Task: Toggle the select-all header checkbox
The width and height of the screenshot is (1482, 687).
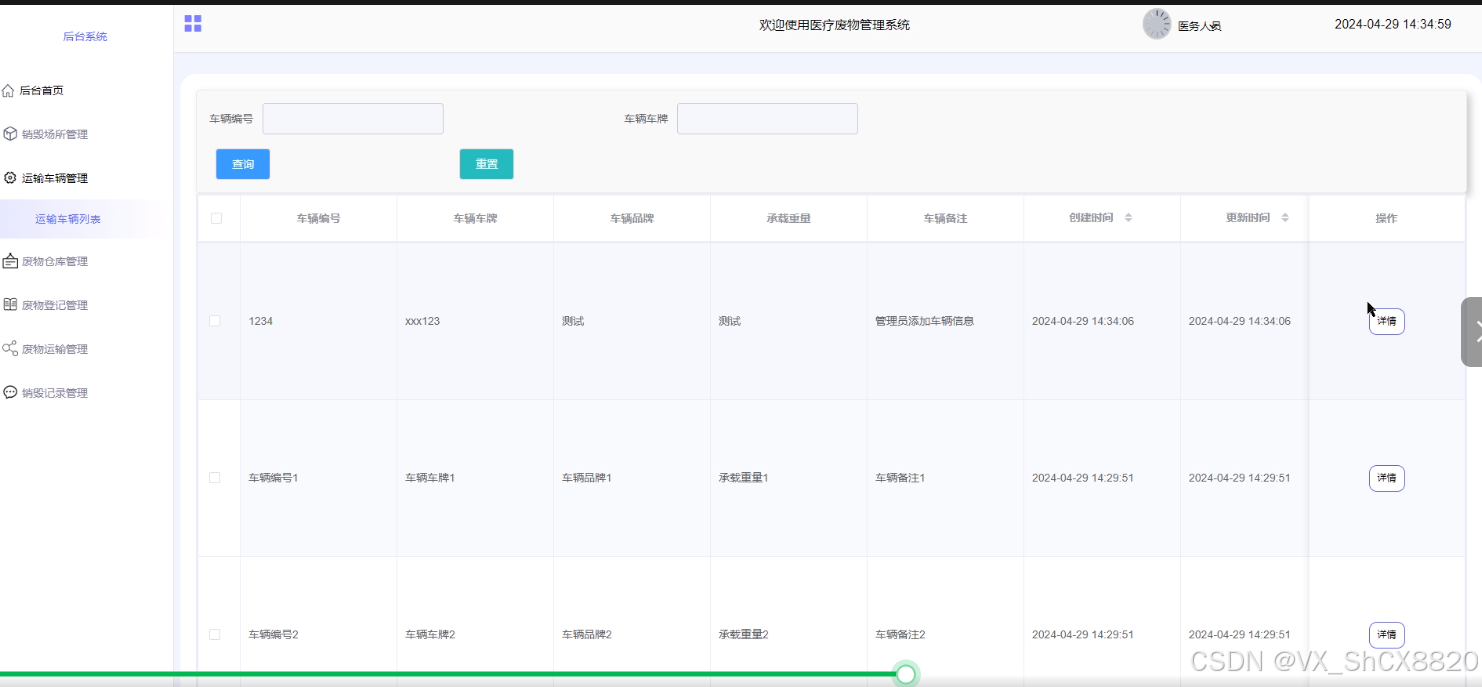Action: tap(216, 218)
